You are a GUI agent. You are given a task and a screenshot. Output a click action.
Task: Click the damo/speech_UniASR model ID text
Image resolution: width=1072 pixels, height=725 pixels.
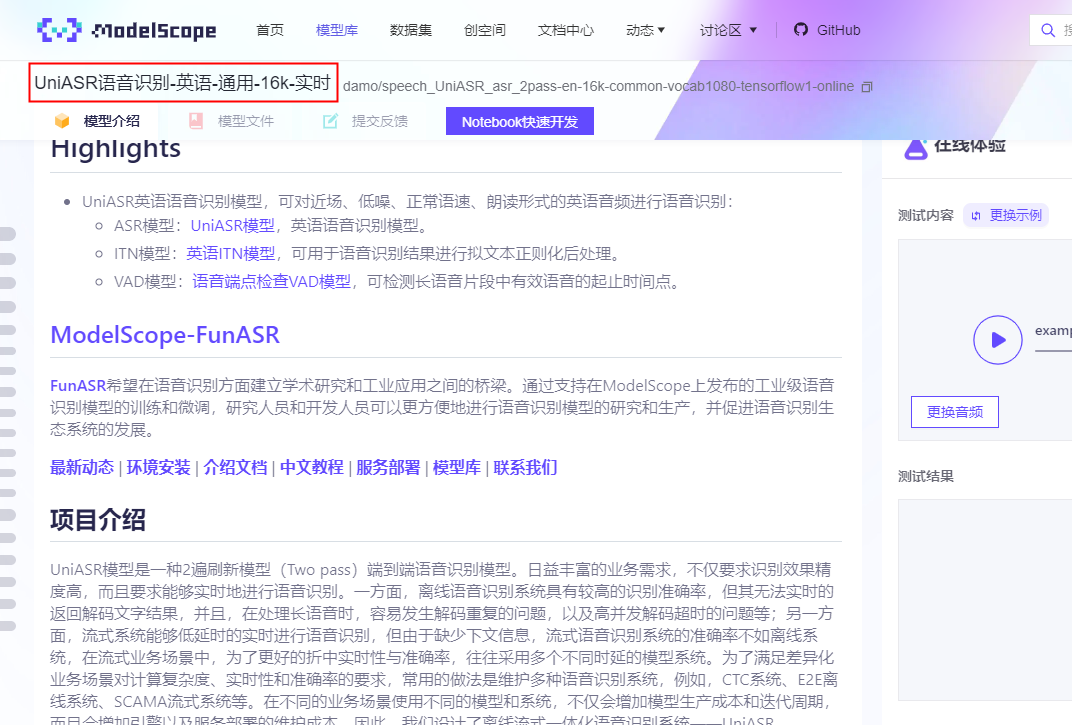click(x=598, y=87)
